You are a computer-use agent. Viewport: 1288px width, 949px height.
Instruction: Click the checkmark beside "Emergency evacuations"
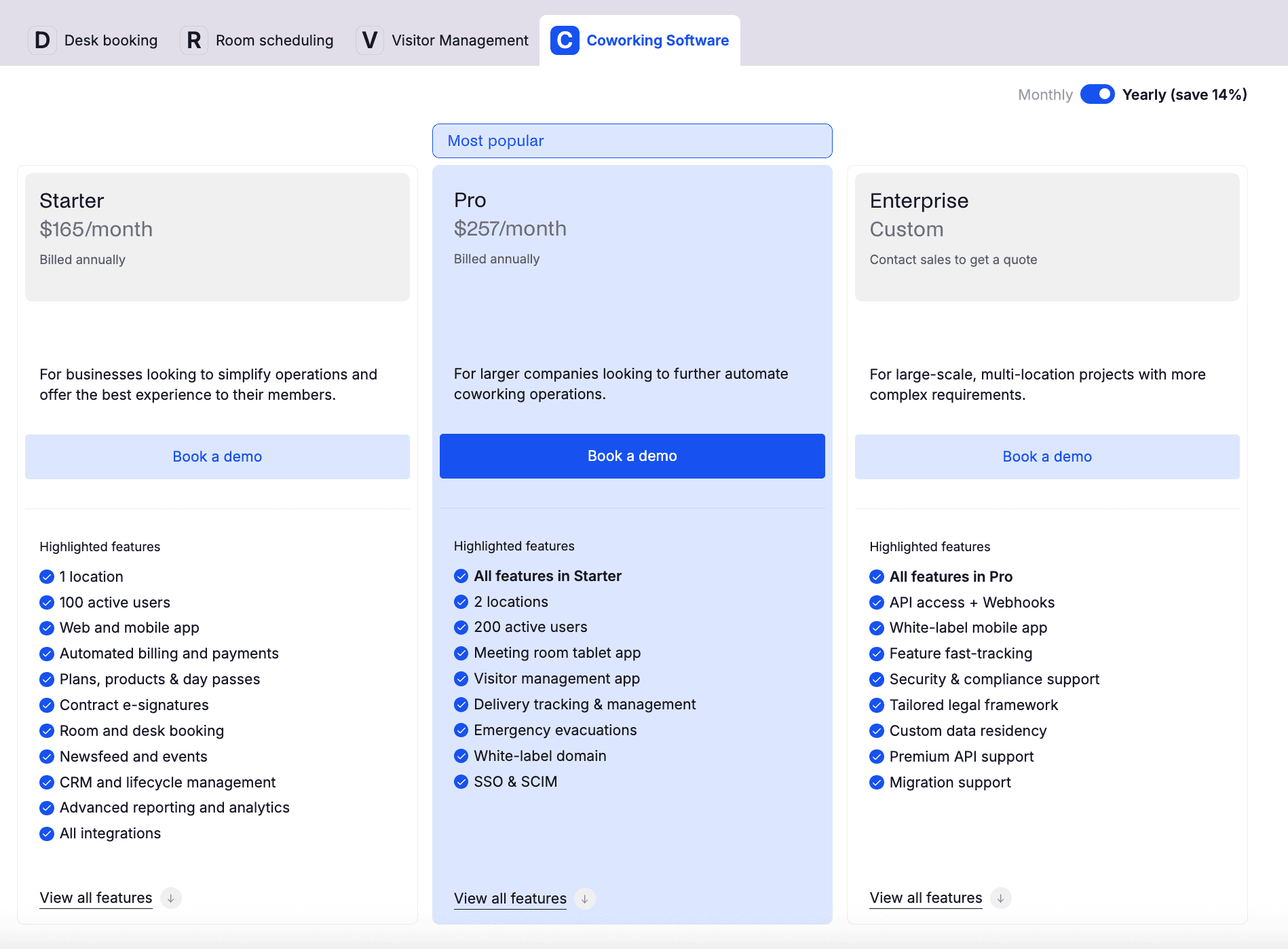(x=460, y=730)
